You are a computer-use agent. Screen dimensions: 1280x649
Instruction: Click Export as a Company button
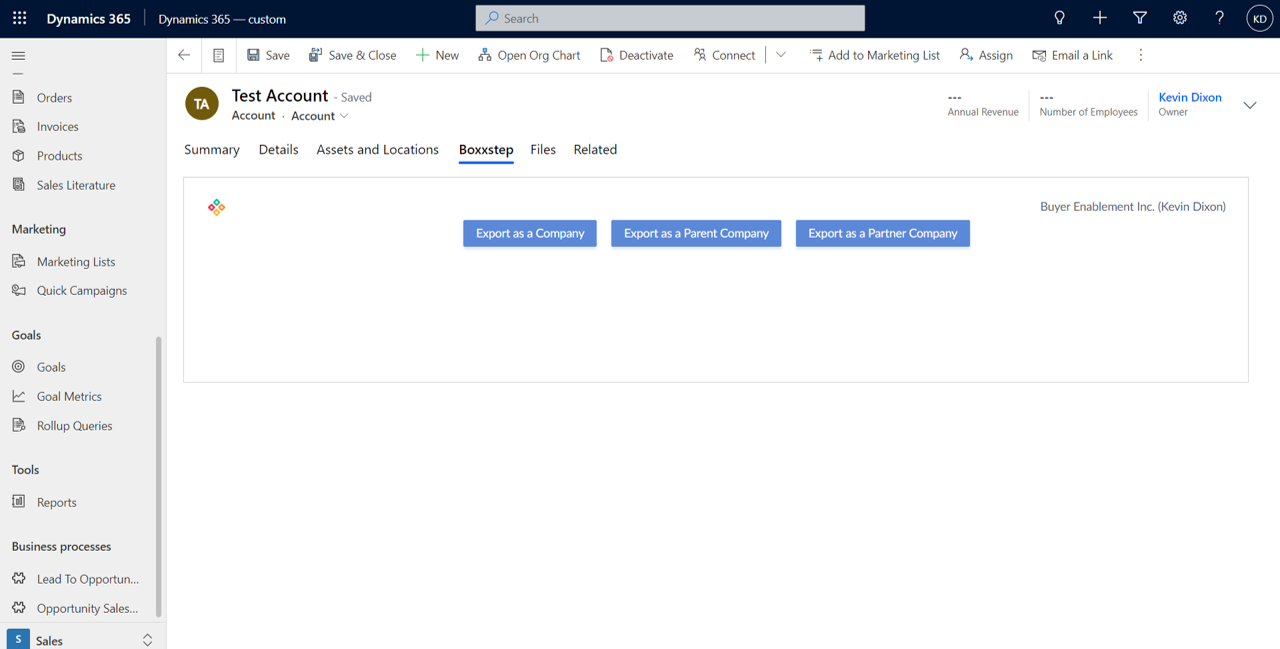[x=529, y=233]
